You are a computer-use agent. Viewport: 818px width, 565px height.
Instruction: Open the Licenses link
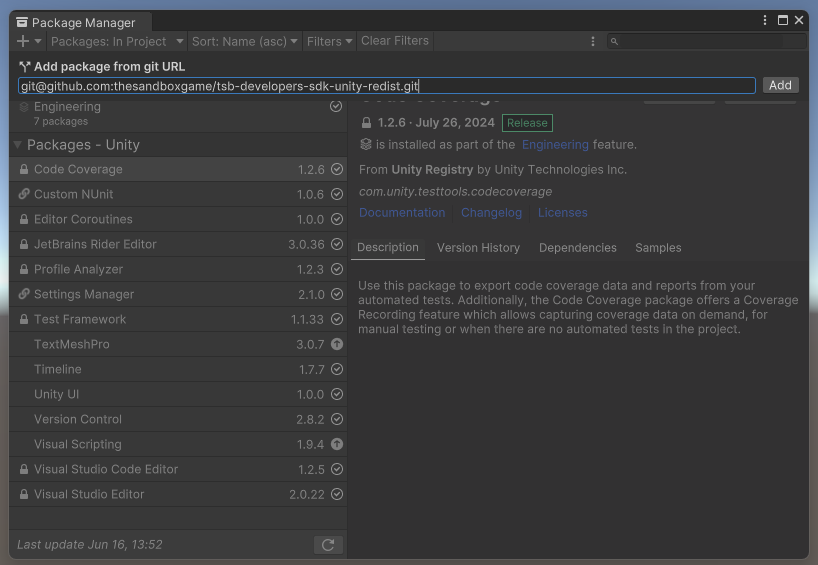pyautogui.click(x=562, y=213)
